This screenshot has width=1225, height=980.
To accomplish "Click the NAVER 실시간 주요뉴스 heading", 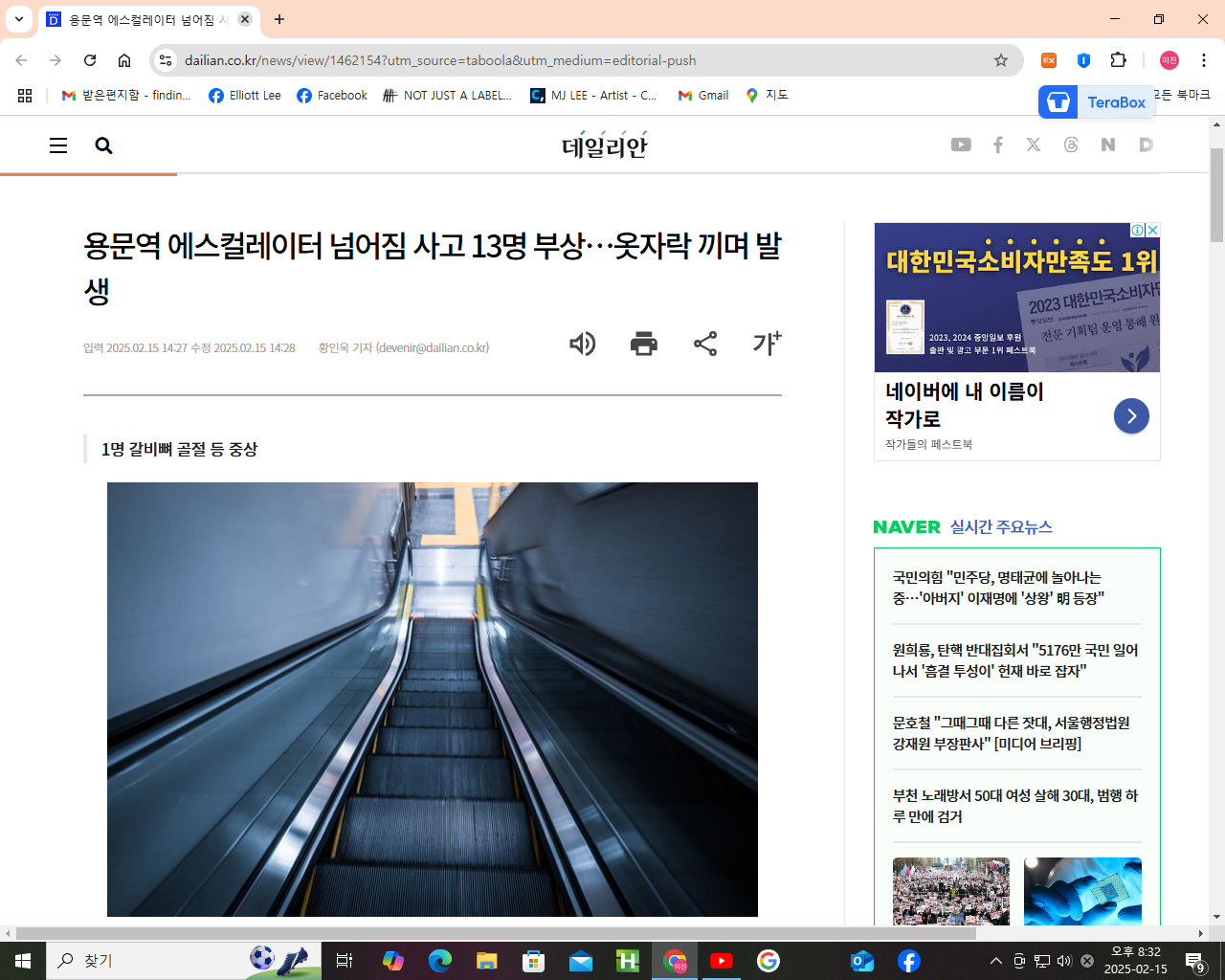I will click(x=963, y=527).
